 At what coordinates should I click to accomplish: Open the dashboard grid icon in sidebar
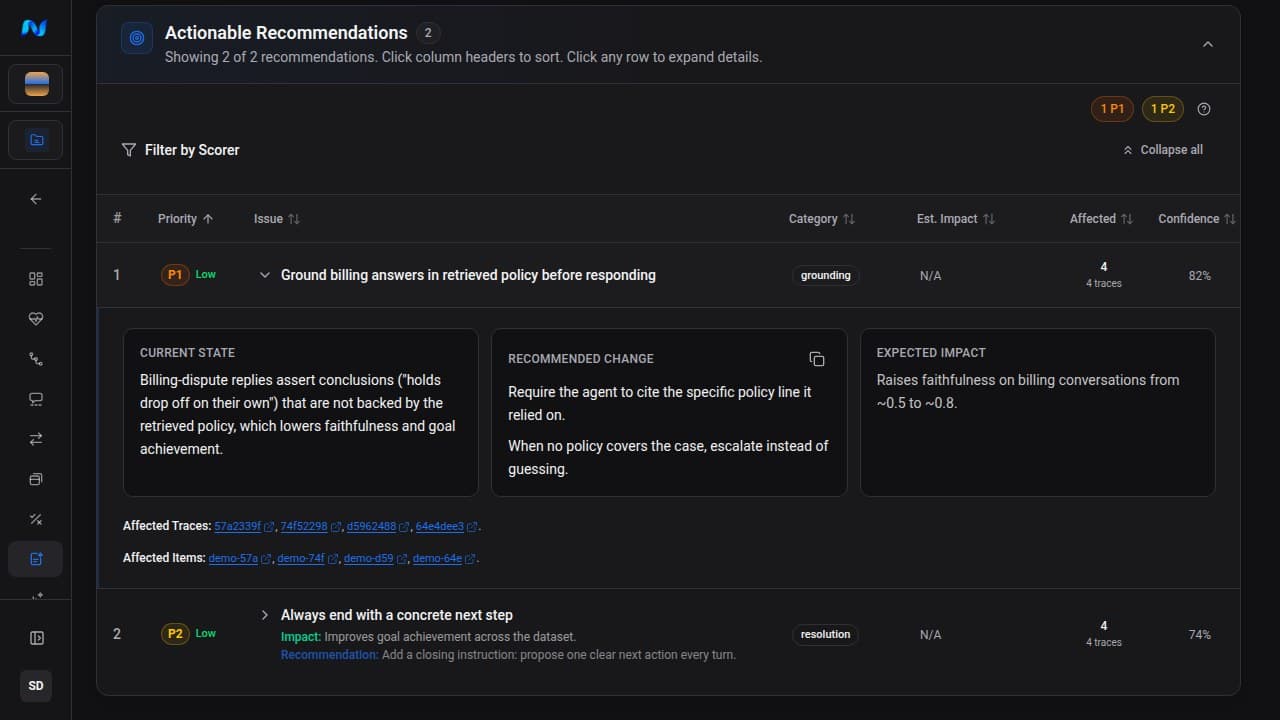click(x=36, y=279)
